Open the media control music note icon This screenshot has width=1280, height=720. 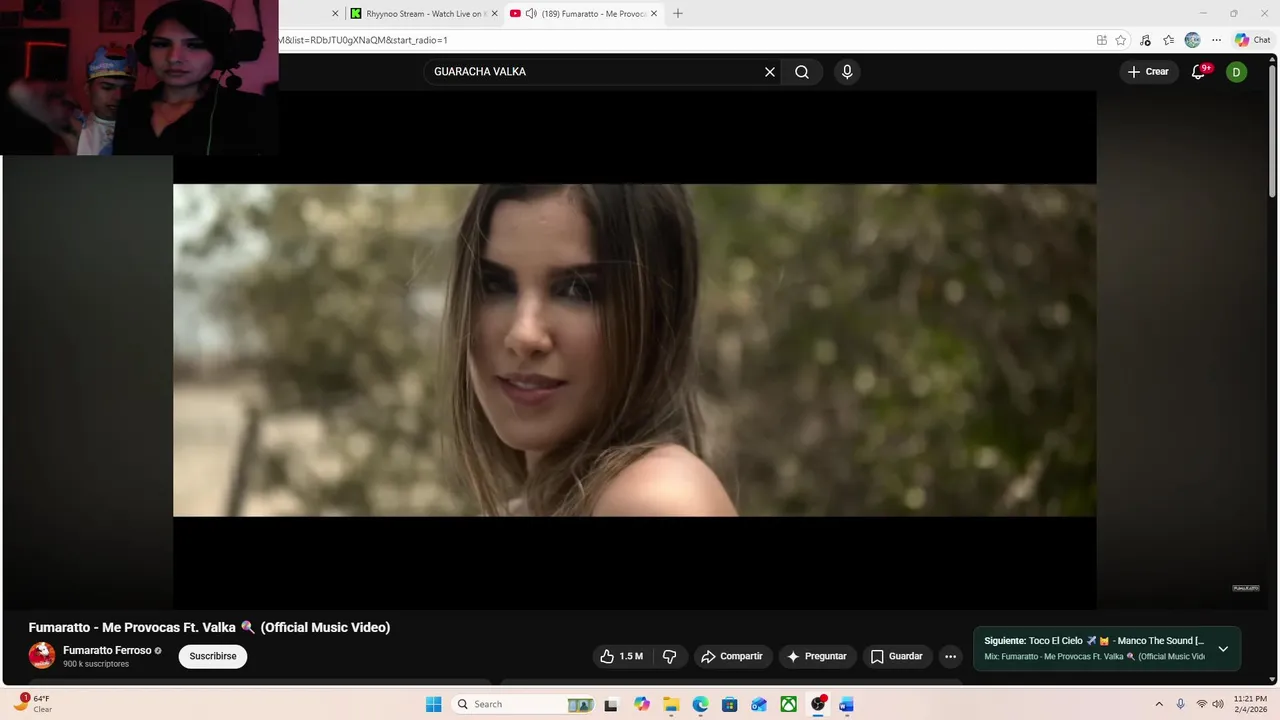1146,40
